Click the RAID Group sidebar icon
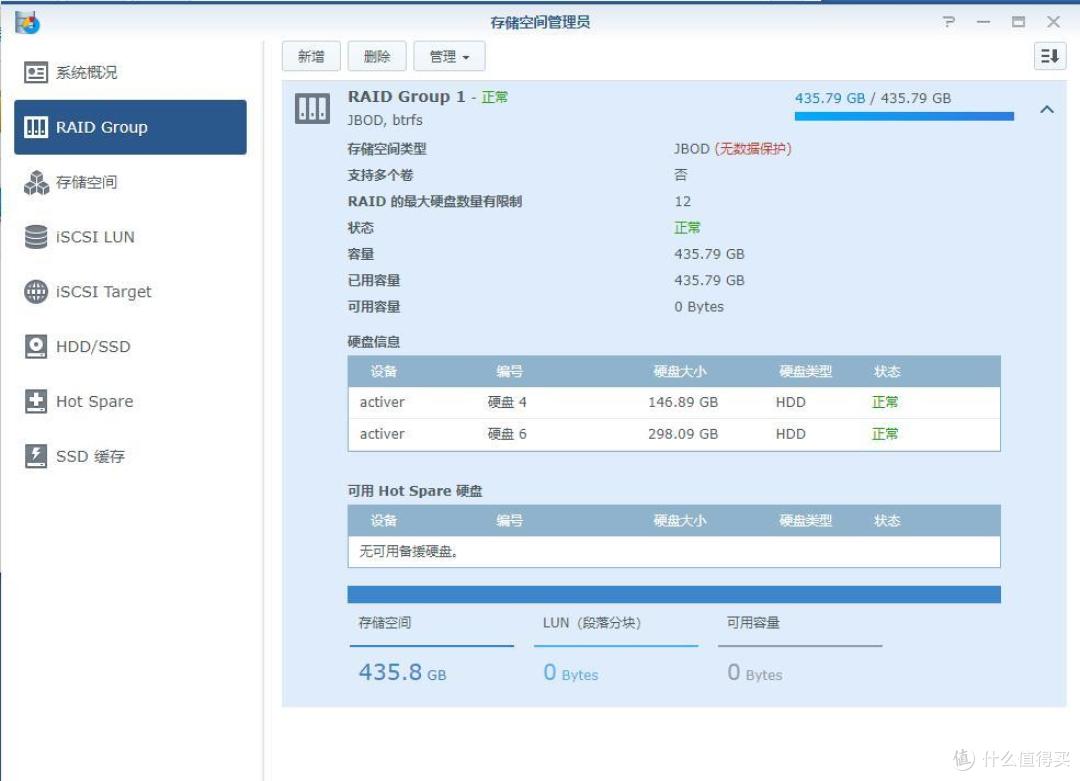Viewport: 1080px width, 781px height. coord(36,127)
